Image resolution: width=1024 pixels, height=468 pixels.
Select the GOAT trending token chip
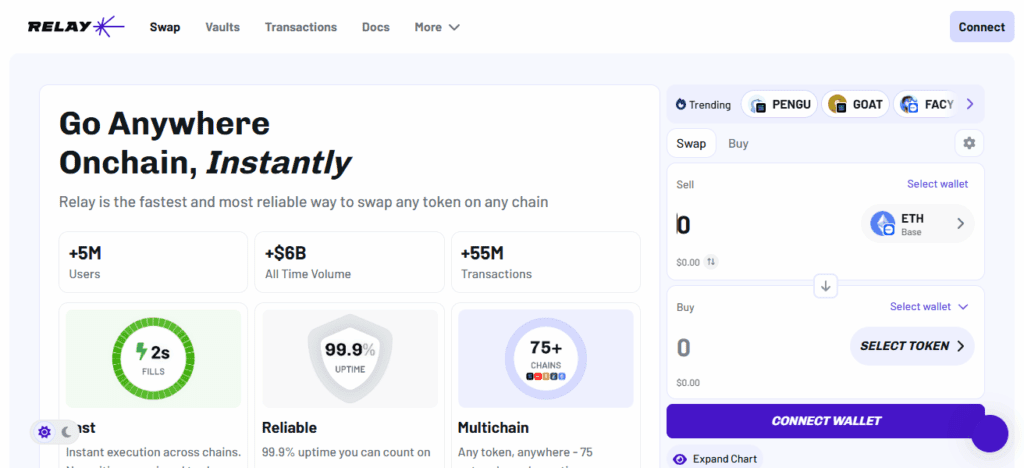pos(855,104)
